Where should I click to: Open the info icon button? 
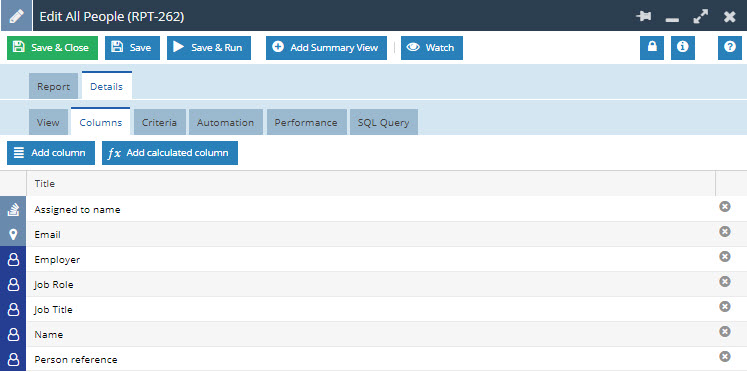(683, 48)
